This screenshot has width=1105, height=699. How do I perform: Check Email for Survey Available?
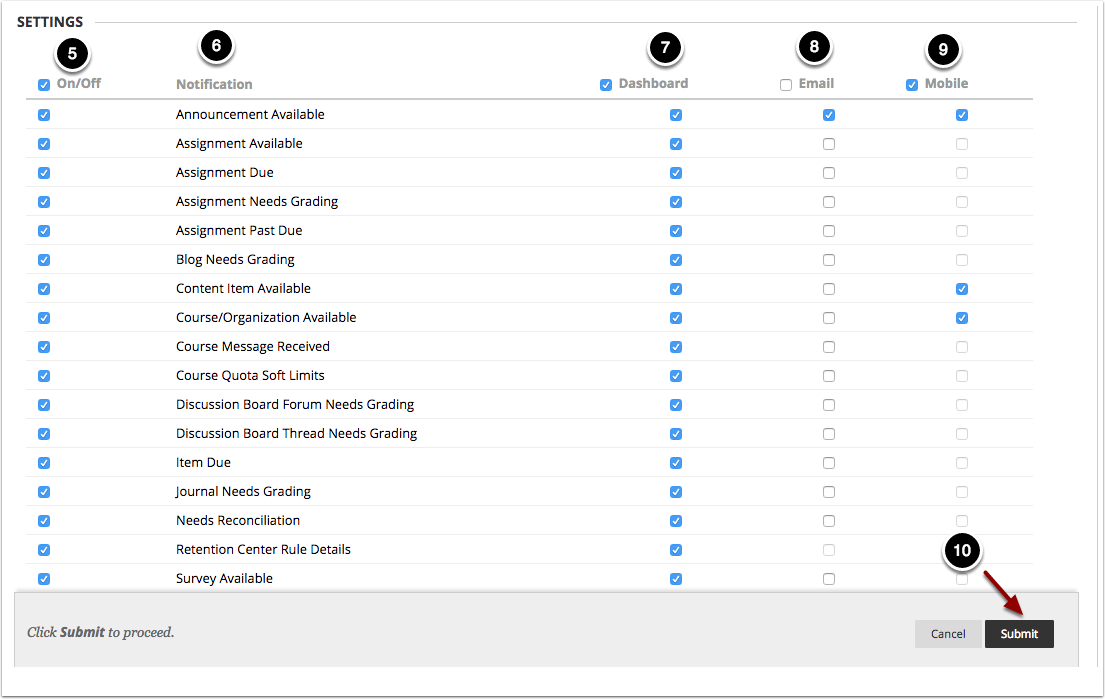click(829, 579)
